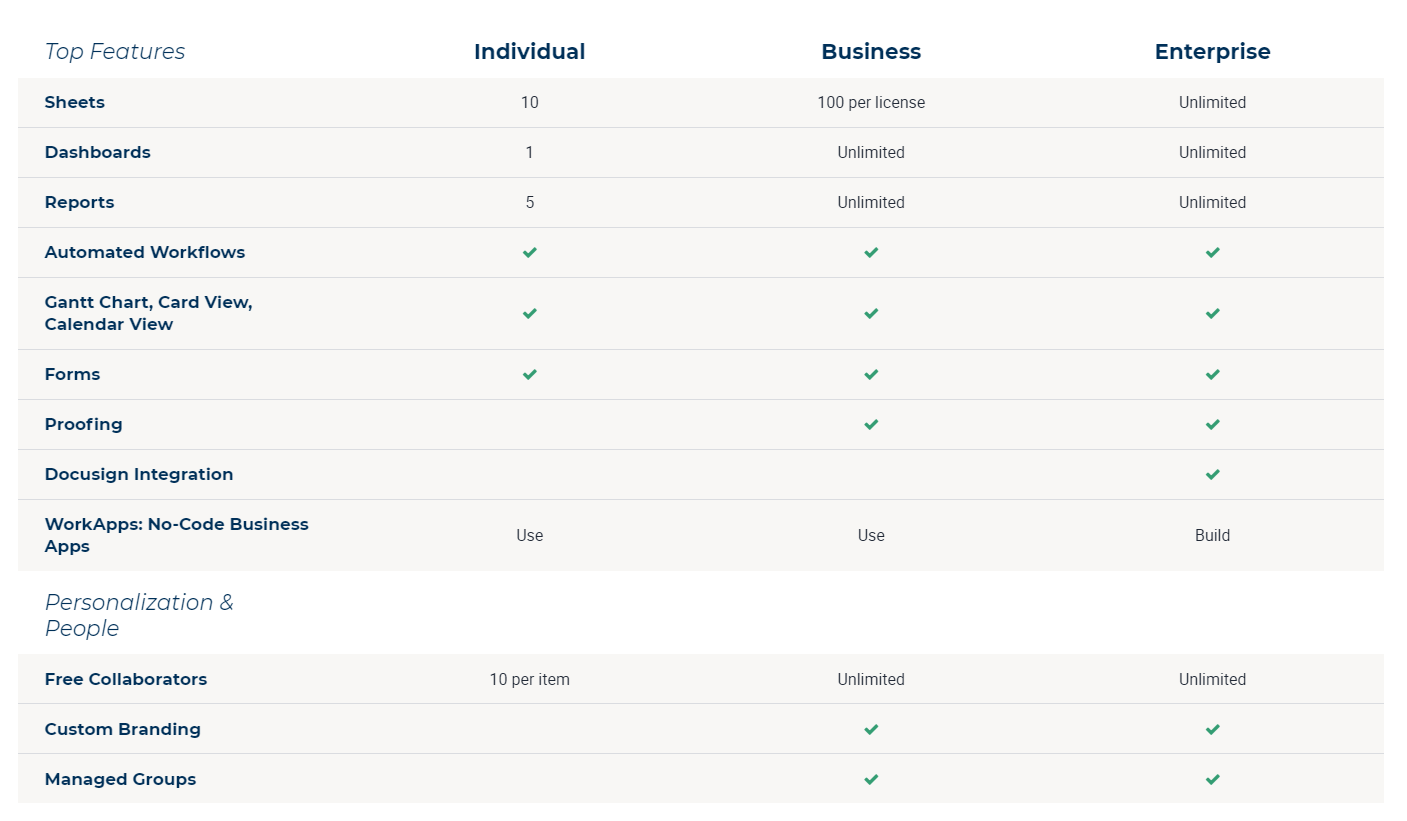This screenshot has height=821, width=1407.
Task: Select the Business plan column header
Action: pyautogui.click(x=870, y=51)
